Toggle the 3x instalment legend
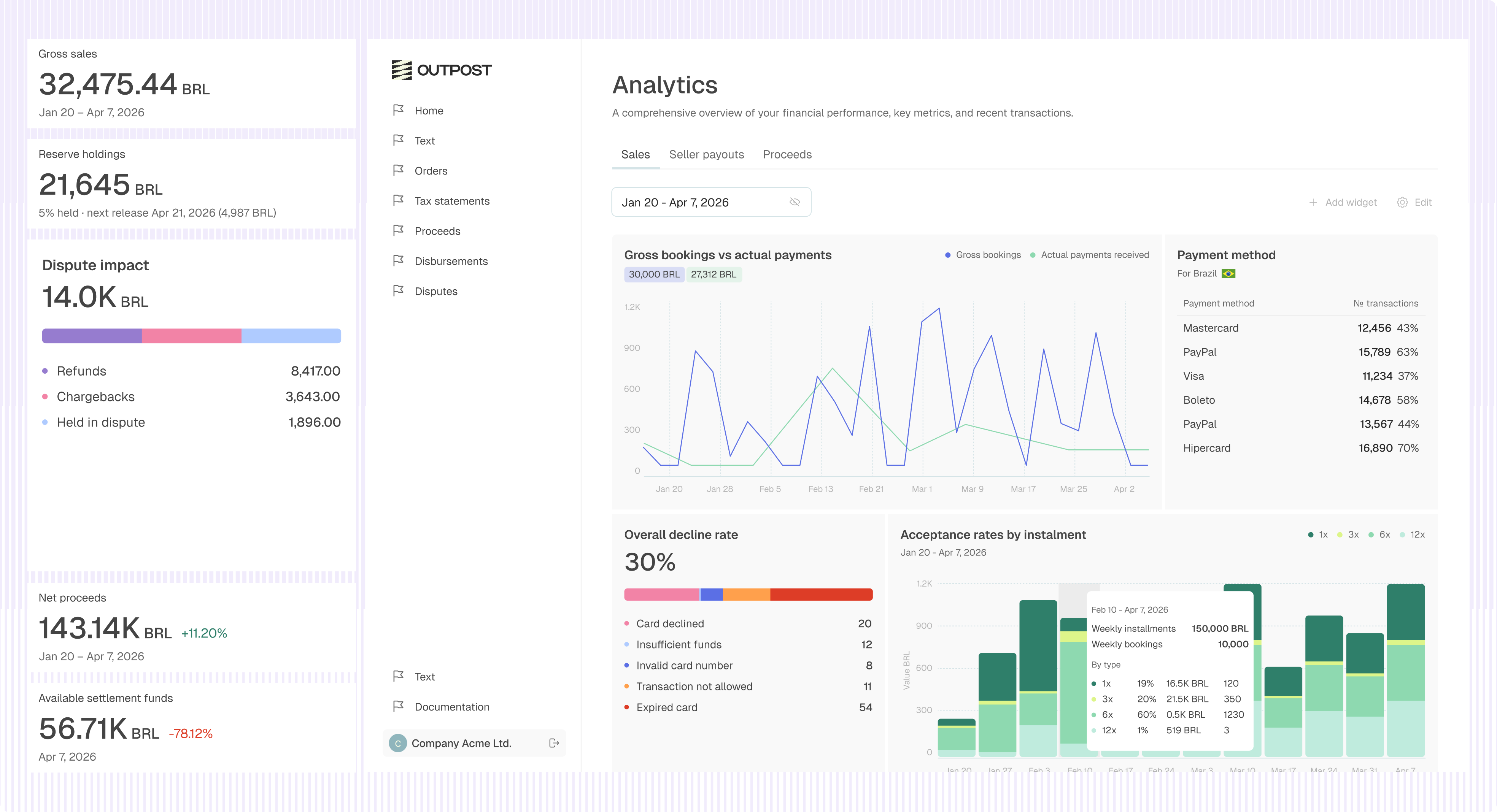Viewport: 1497px width, 812px height. tap(1348, 534)
